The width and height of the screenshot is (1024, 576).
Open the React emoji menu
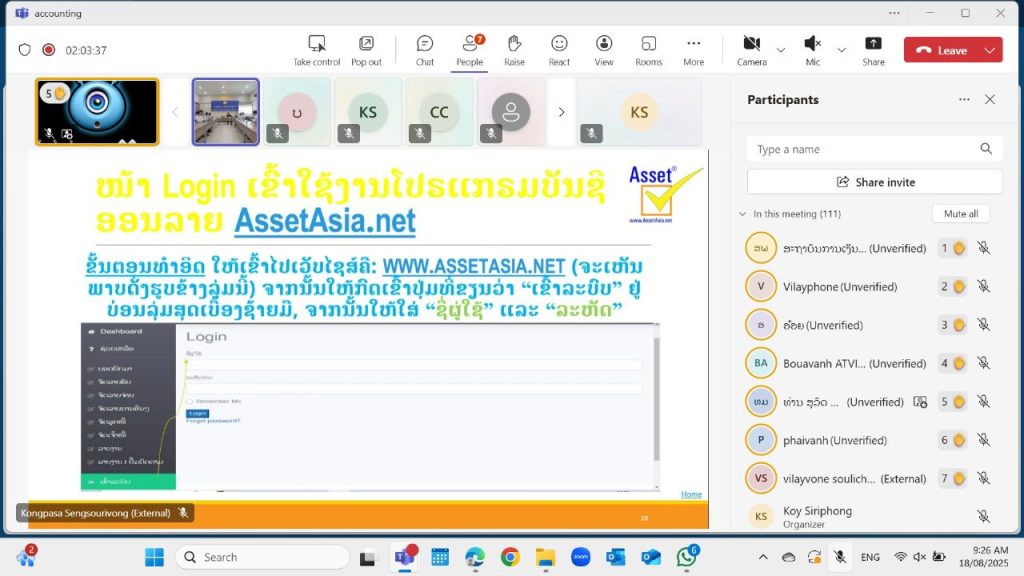[559, 50]
